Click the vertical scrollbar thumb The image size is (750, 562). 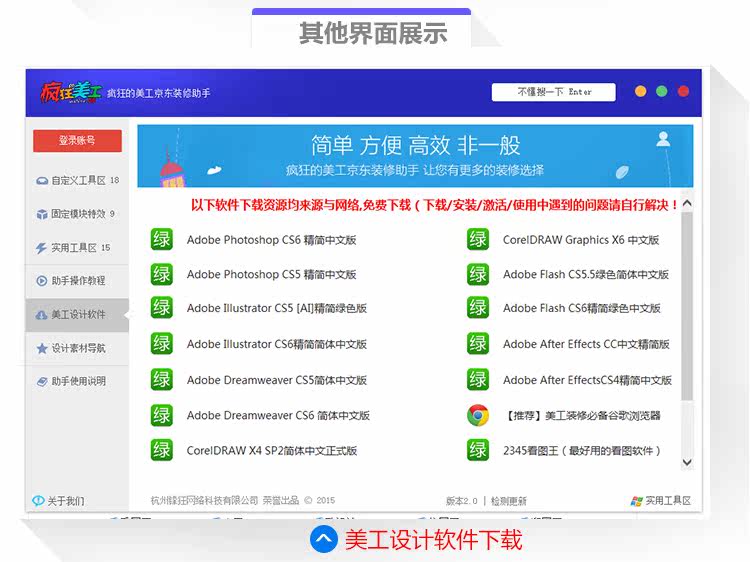pyautogui.click(x=687, y=306)
